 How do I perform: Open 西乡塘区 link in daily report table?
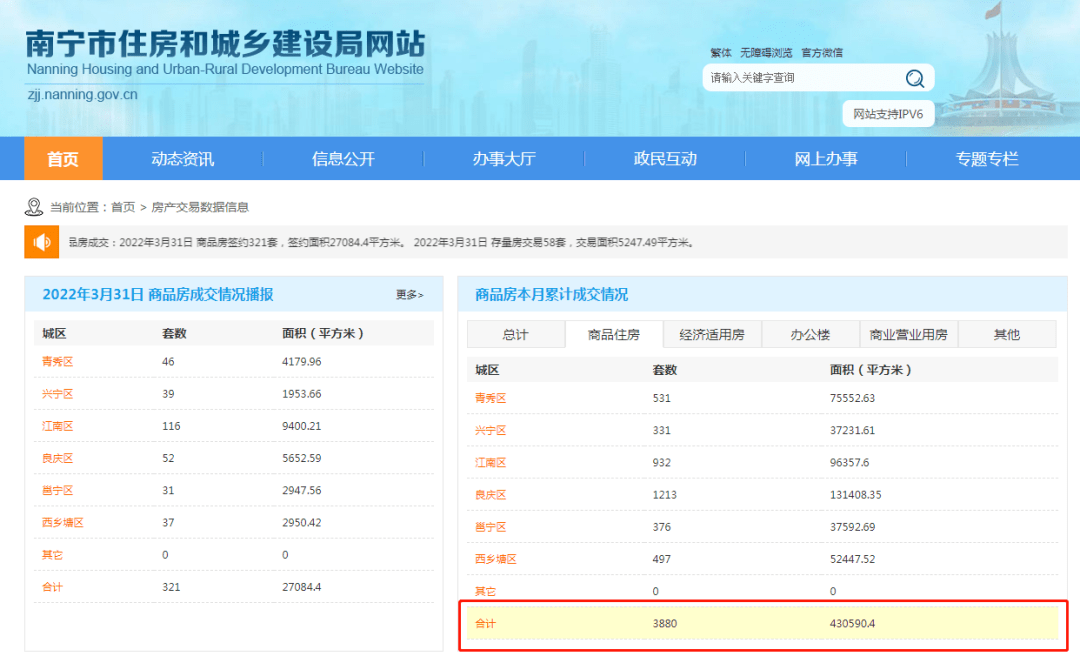pyautogui.click(x=63, y=523)
